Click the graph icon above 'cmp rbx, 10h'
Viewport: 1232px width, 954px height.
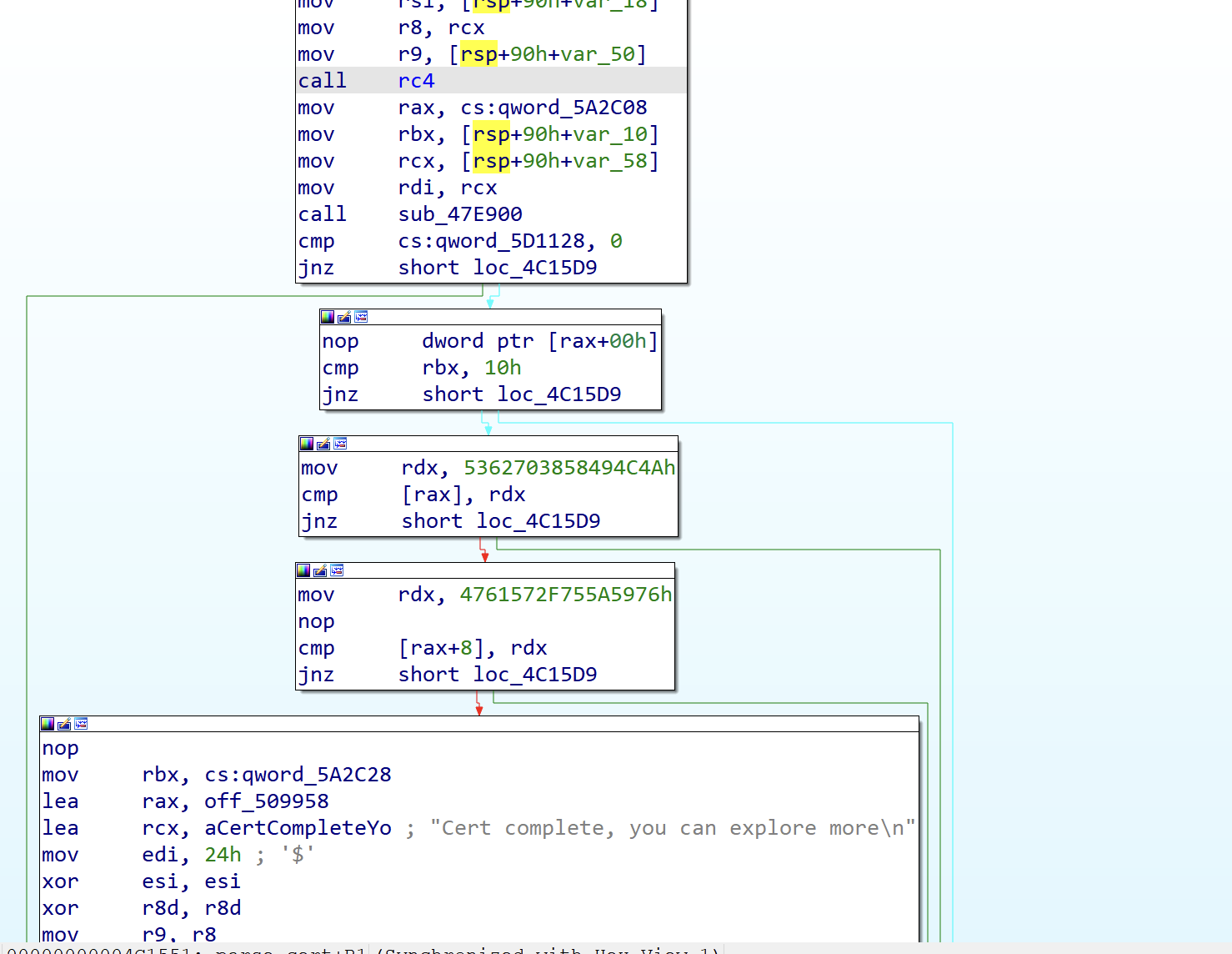[361, 317]
